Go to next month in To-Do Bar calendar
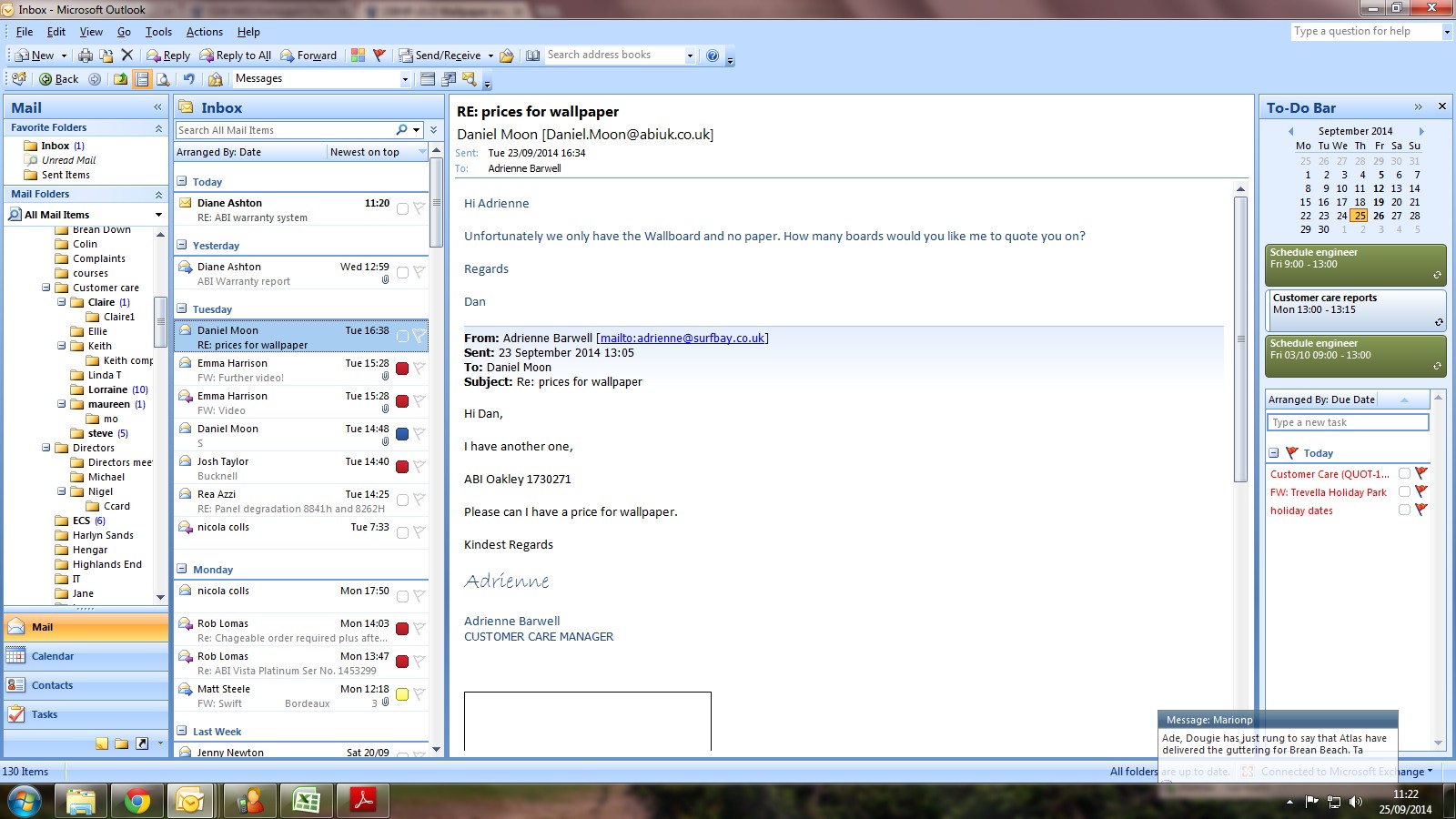1456x819 pixels. [x=1421, y=131]
